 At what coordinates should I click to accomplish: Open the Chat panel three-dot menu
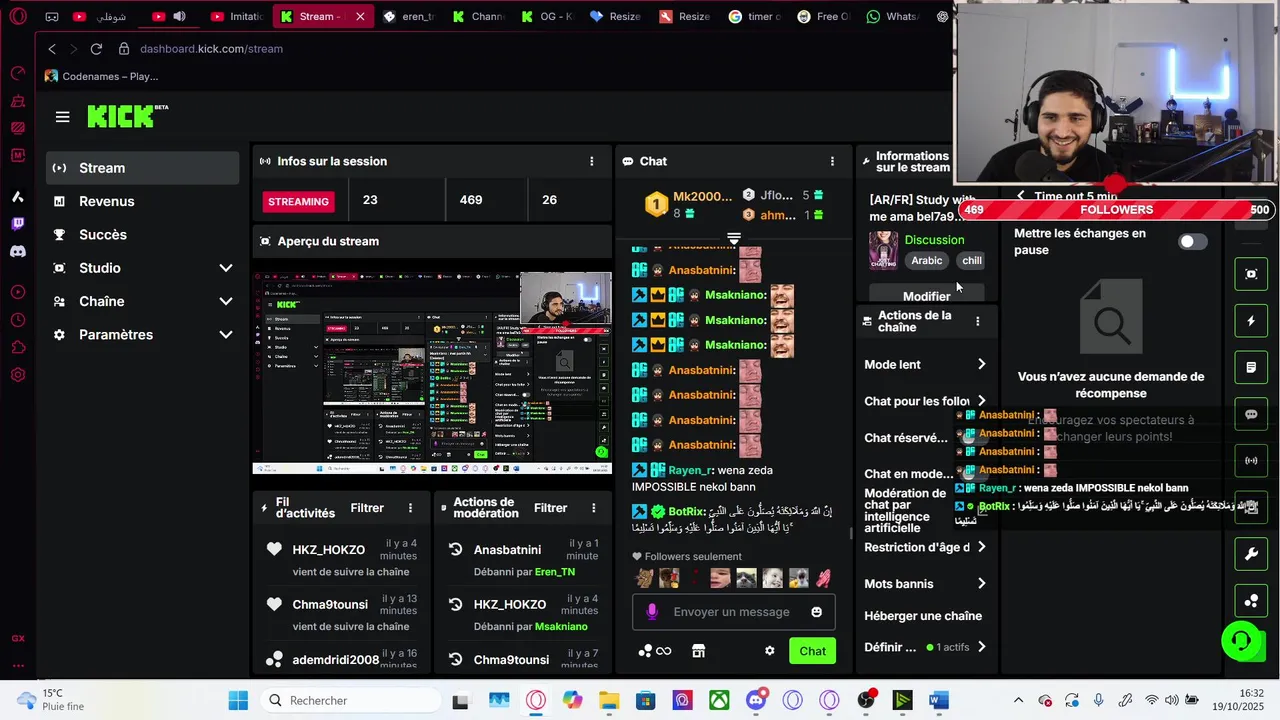click(832, 161)
